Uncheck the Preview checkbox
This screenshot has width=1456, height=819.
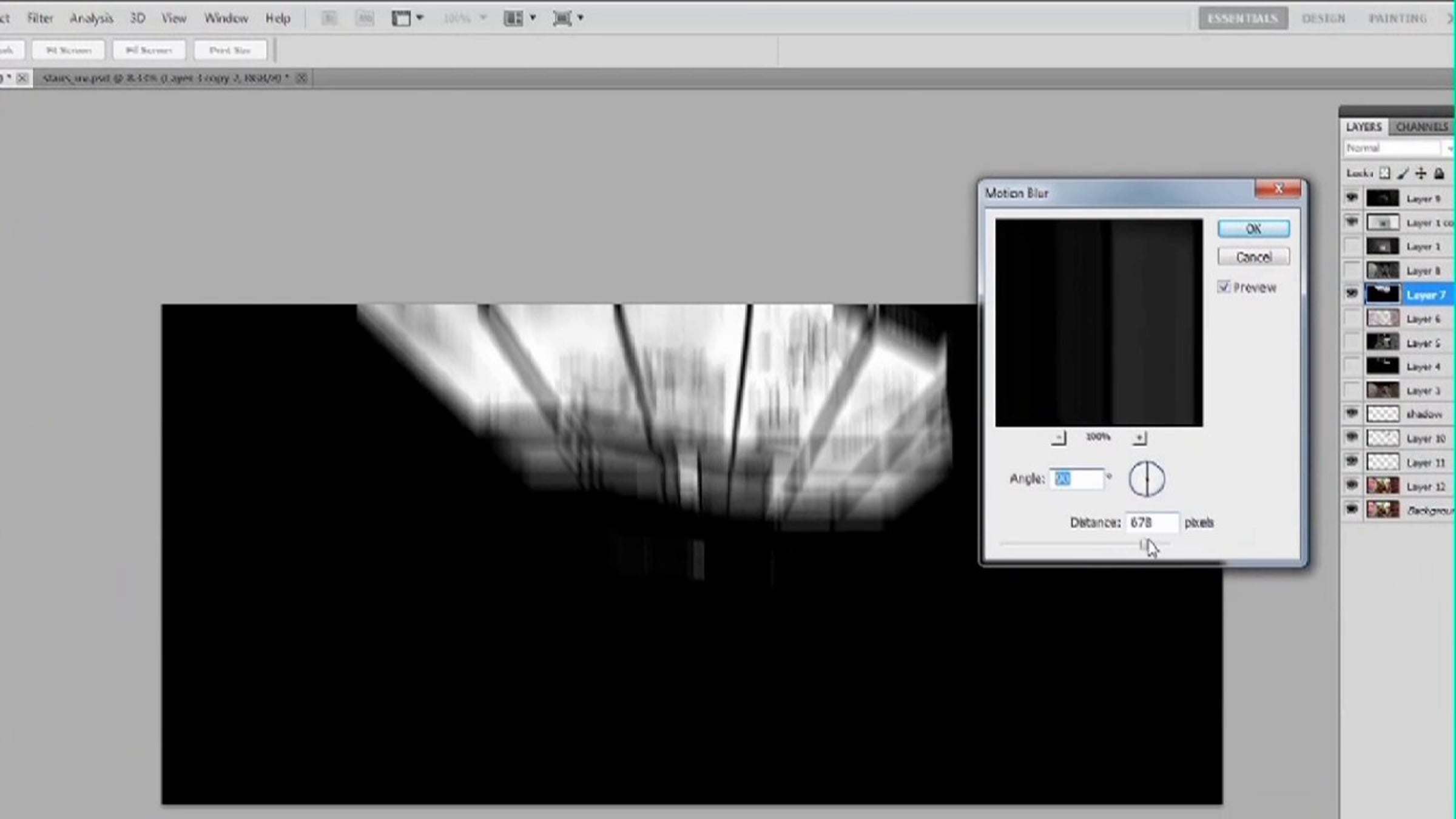[x=1224, y=287]
